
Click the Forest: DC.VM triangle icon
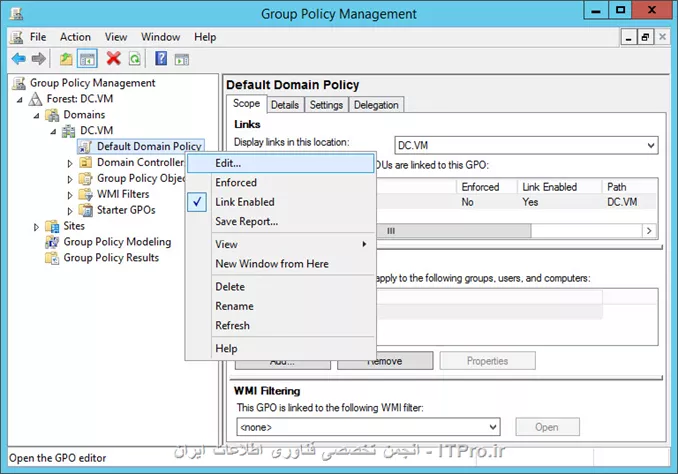35,99
